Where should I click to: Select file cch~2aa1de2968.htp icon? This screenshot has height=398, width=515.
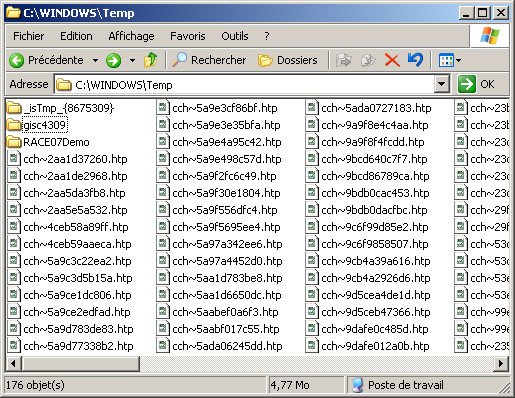click(14, 176)
